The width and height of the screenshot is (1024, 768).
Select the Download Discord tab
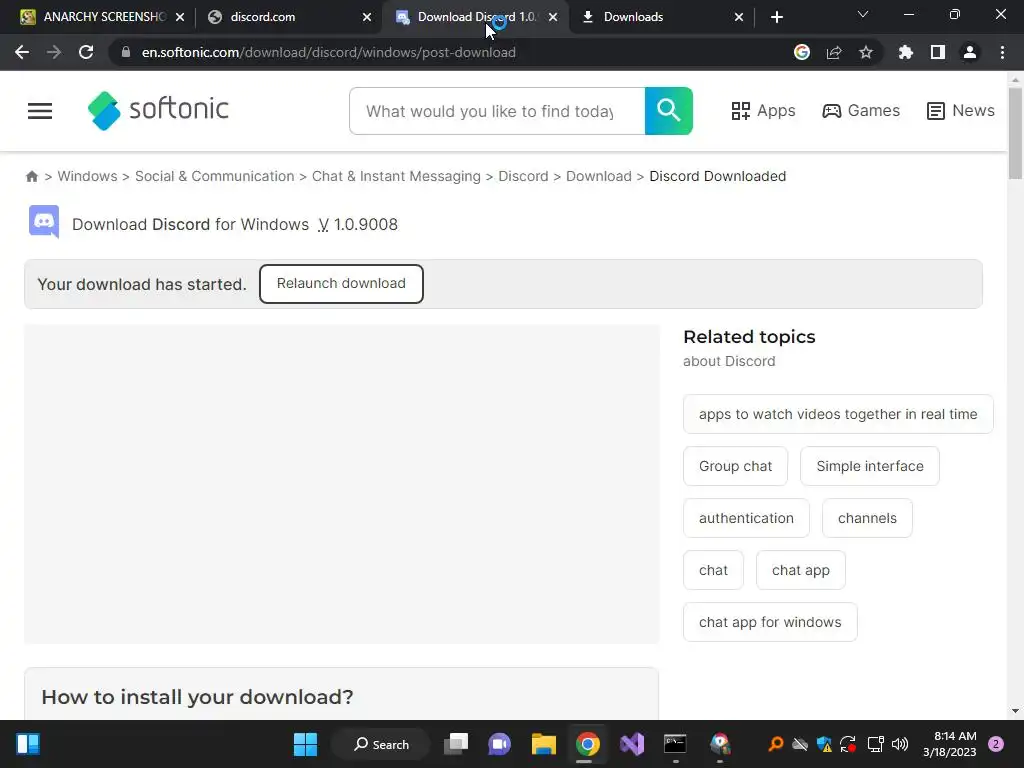475,17
